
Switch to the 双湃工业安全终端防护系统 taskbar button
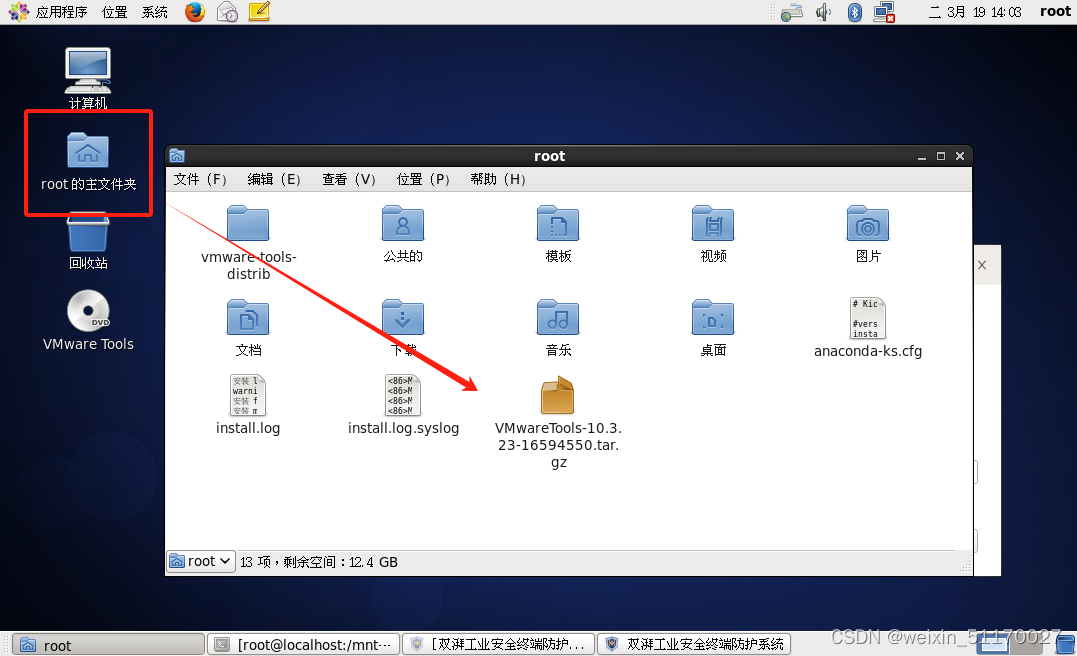[x=694, y=644]
